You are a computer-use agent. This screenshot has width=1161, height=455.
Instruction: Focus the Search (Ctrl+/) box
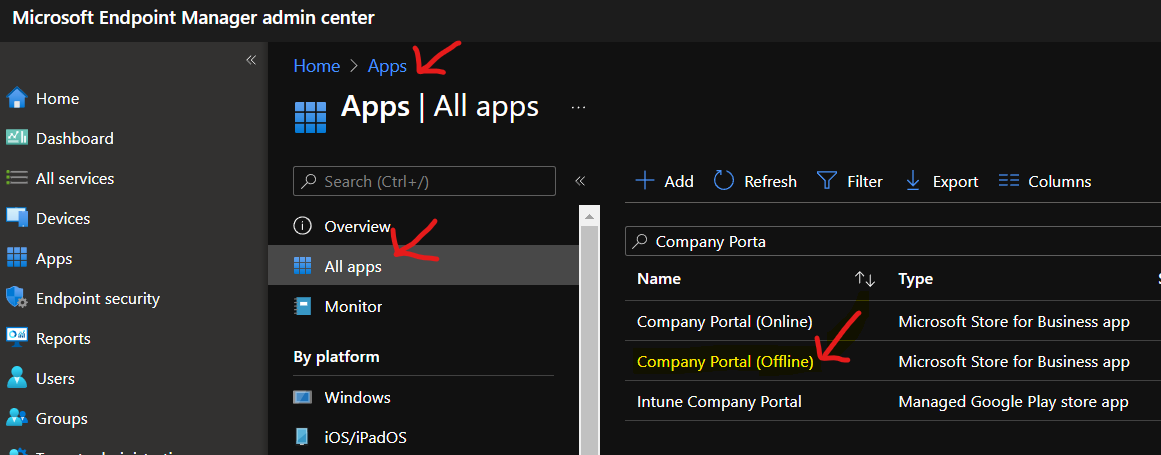point(424,181)
